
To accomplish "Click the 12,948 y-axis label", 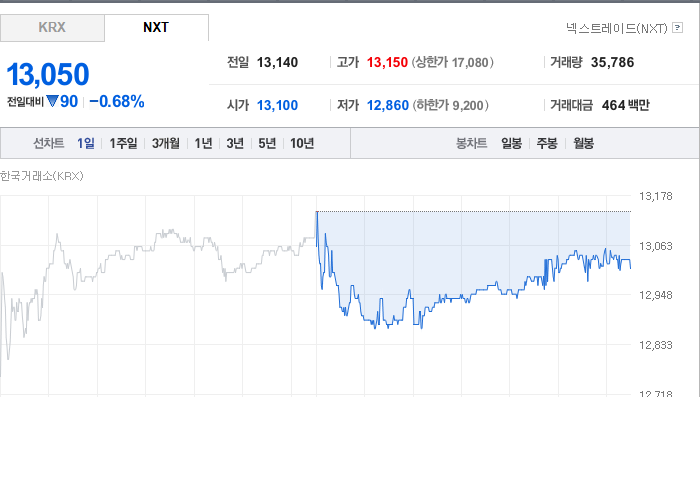I will pos(655,295).
